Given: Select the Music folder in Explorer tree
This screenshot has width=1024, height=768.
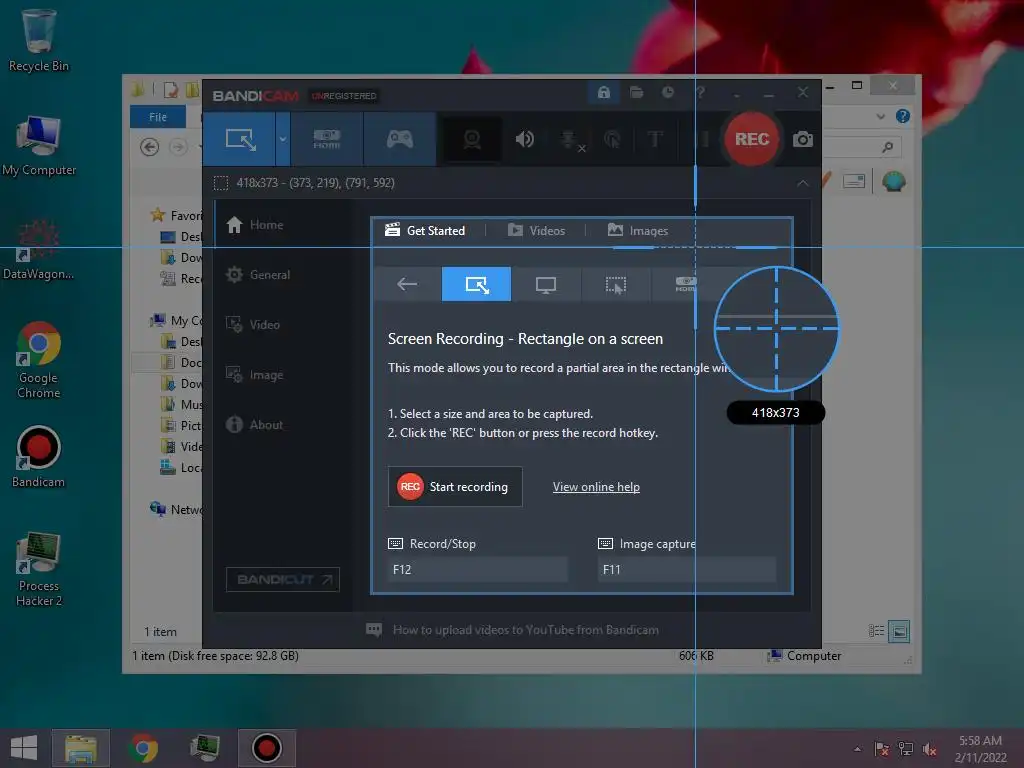Looking at the screenshot, I should pyautogui.click(x=182, y=404).
